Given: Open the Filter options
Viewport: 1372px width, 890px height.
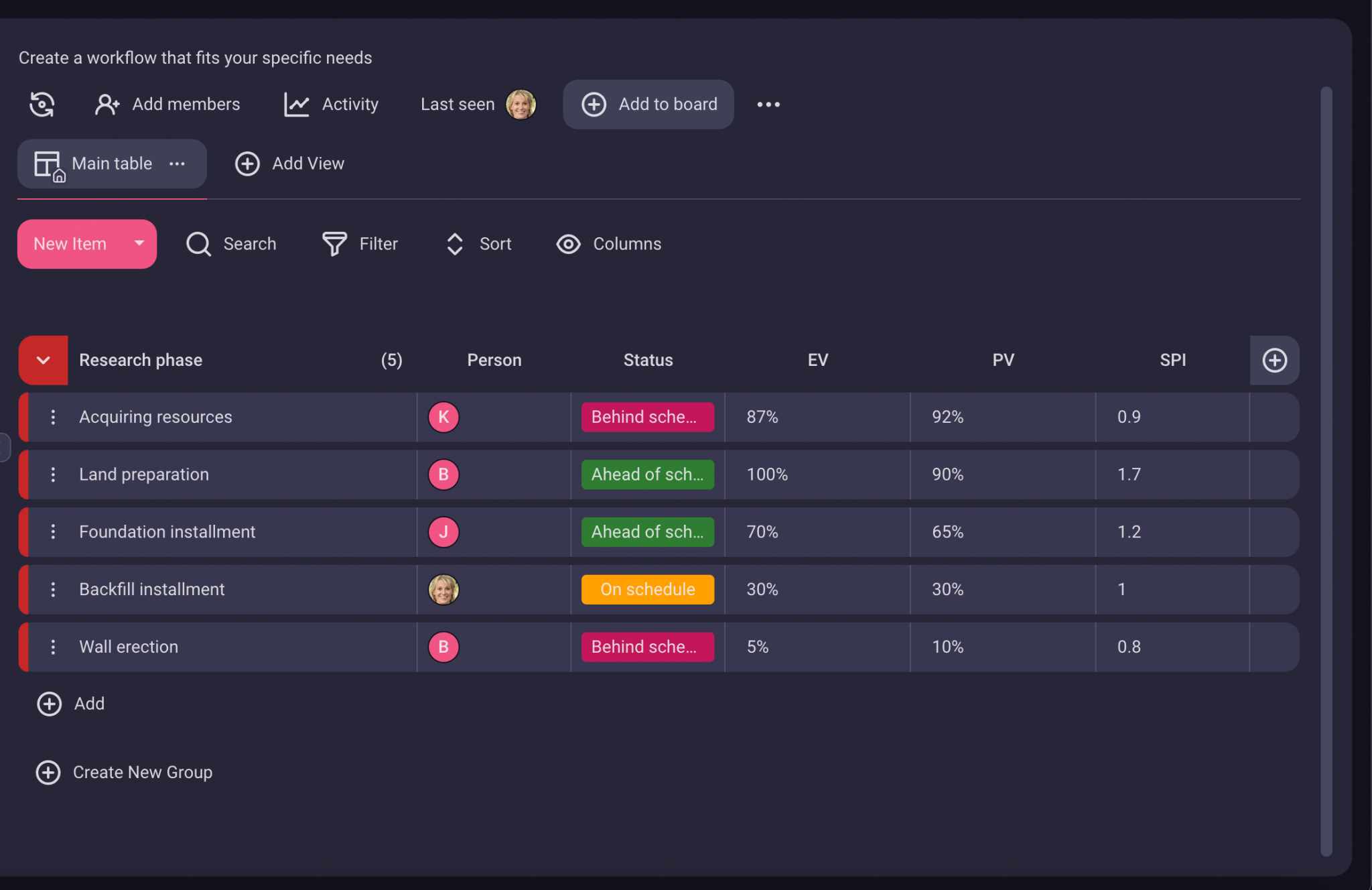Looking at the screenshot, I should coord(360,244).
